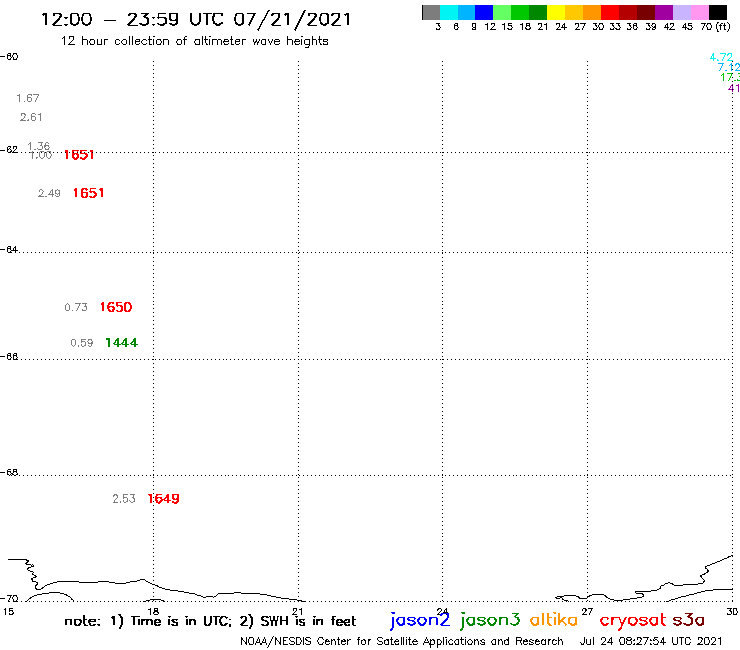Click the dark red 's3a' satellite label

pos(689,620)
